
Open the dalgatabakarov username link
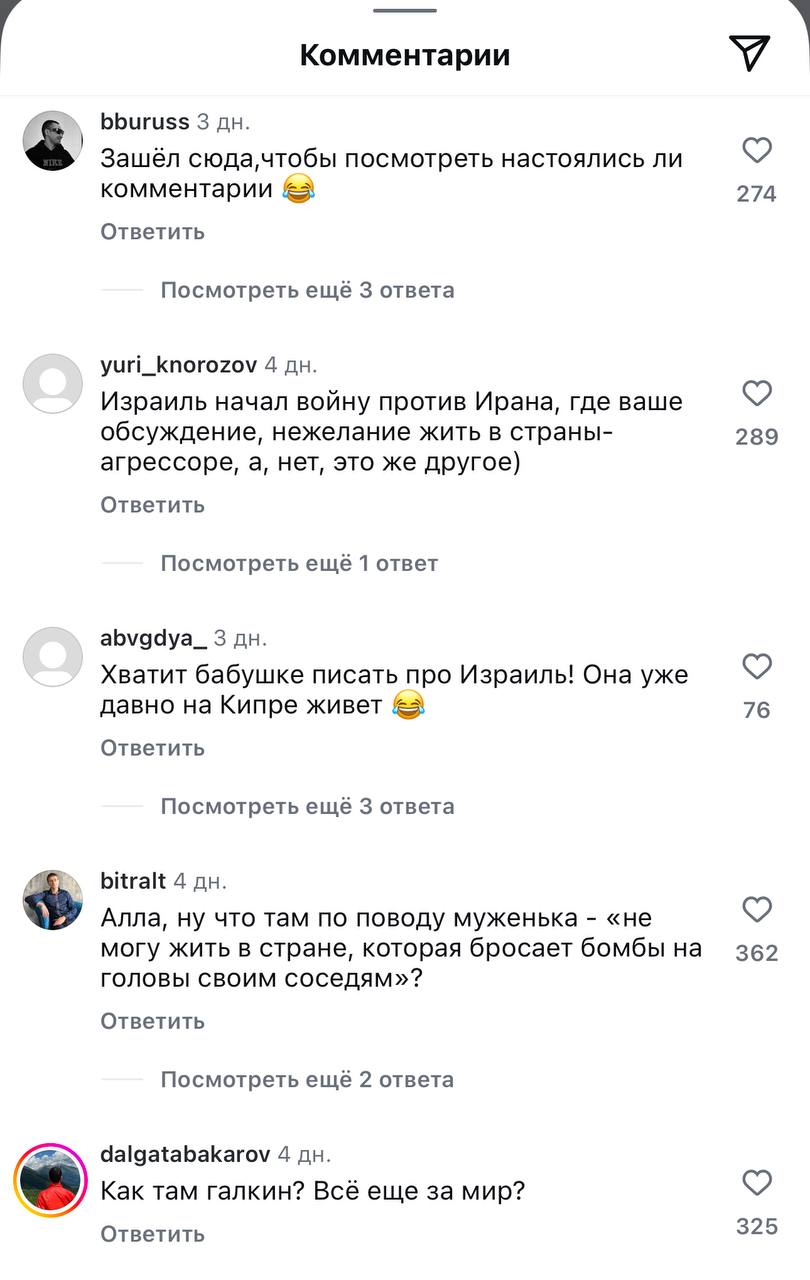[185, 1154]
